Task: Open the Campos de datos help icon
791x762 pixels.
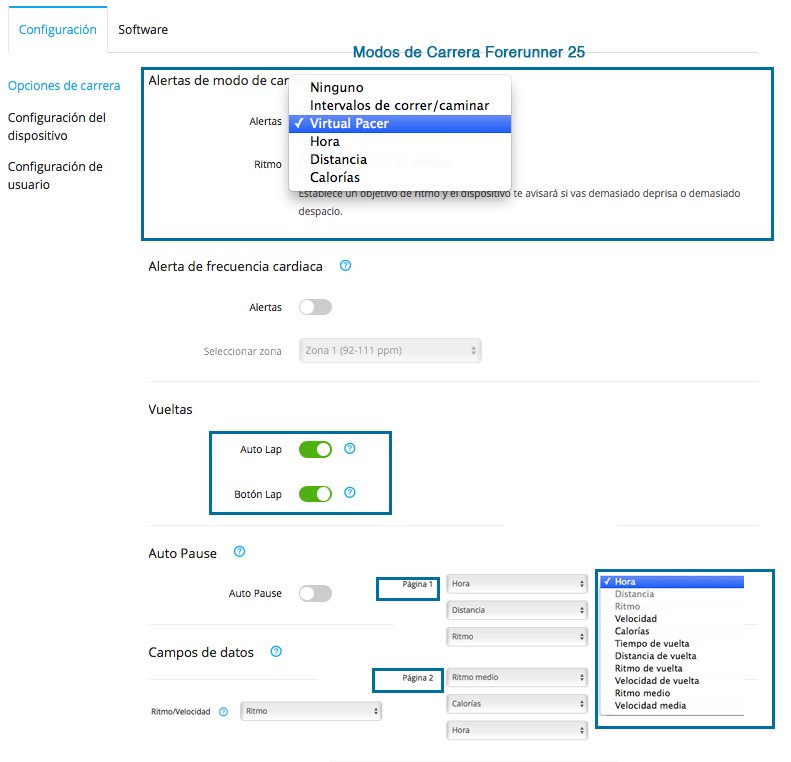Action: tap(276, 651)
